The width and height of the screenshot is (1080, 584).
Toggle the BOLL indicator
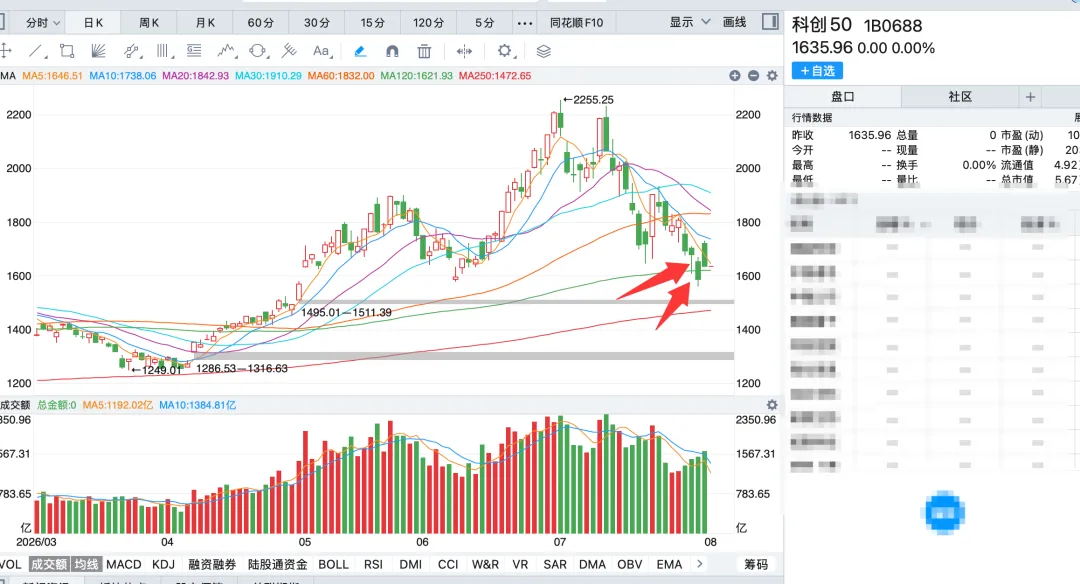[333, 564]
